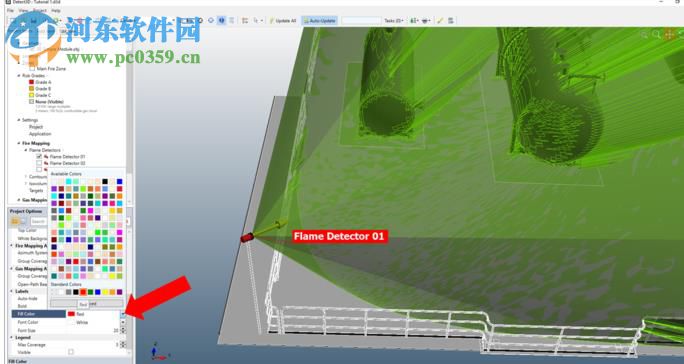Screen dimensions: 684x364
Task: Click the zoom-window icon left of the magnifier
Action: 645,34
